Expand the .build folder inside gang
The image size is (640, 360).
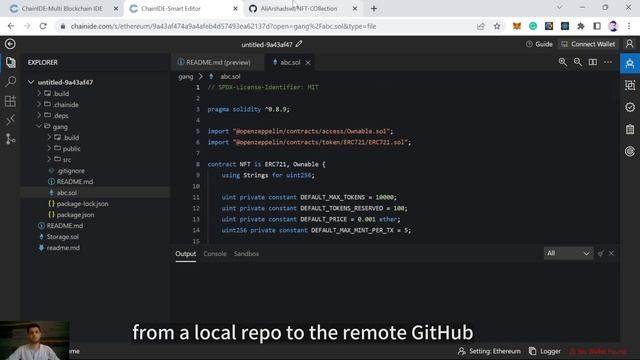[49, 138]
